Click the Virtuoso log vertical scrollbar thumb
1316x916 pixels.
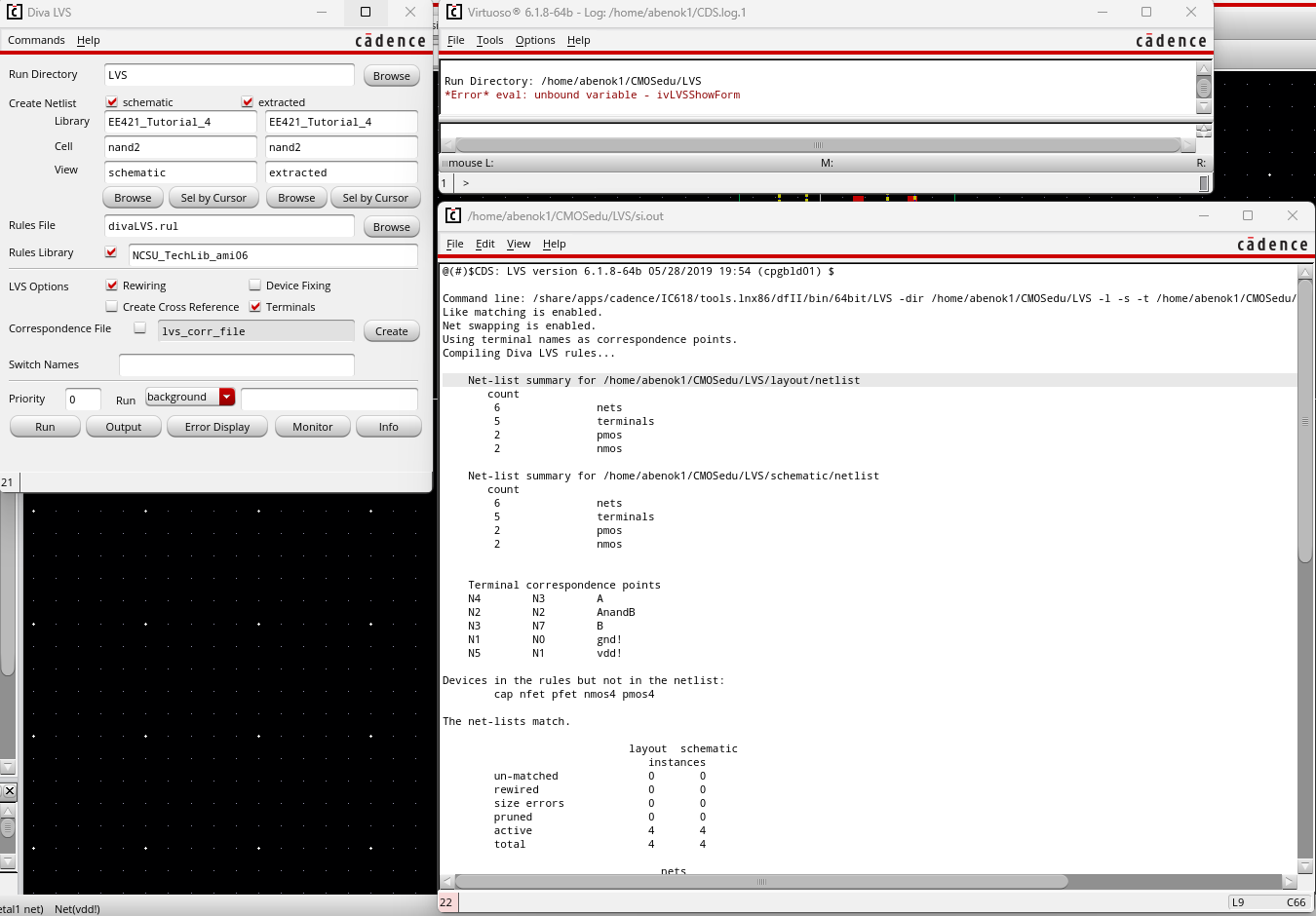1203,88
